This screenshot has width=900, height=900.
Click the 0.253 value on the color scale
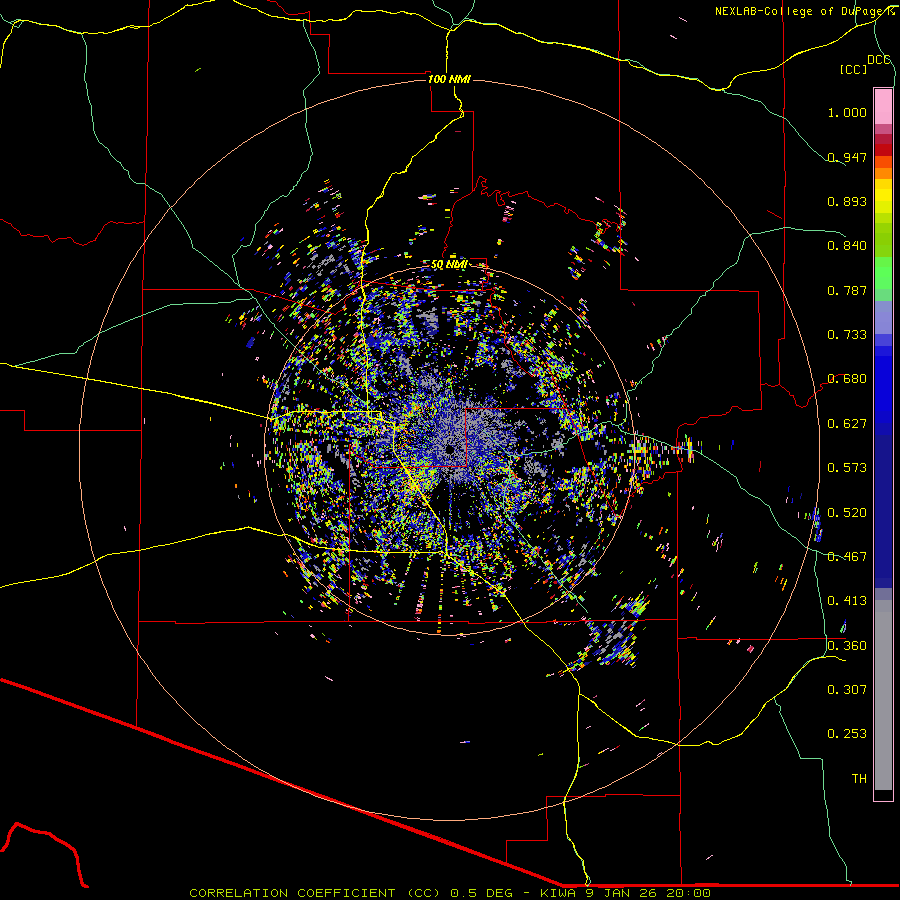847,734
